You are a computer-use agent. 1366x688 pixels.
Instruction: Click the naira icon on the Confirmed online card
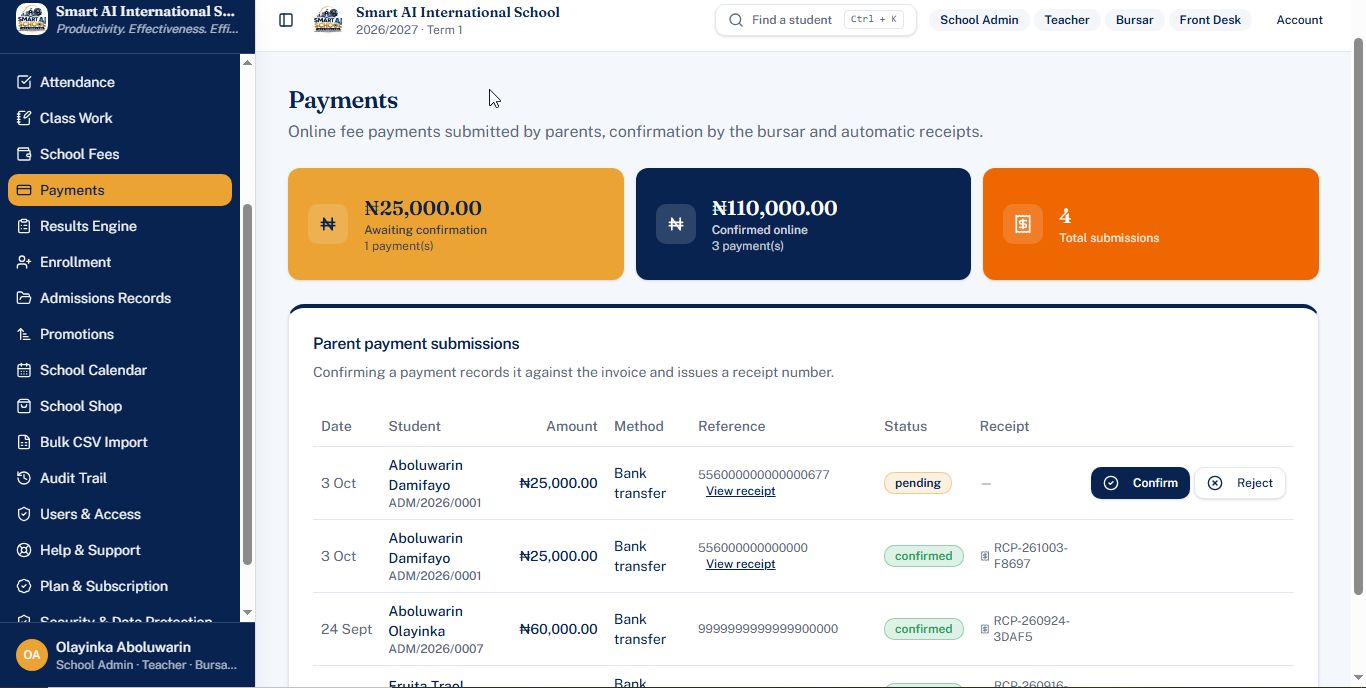point(676,224)
